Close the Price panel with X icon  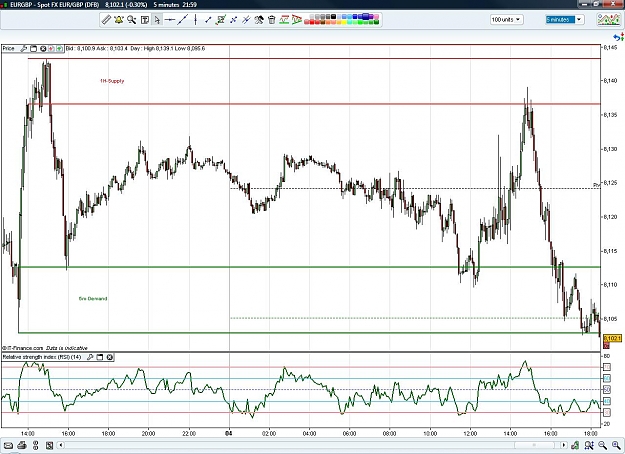click(43, 49)
